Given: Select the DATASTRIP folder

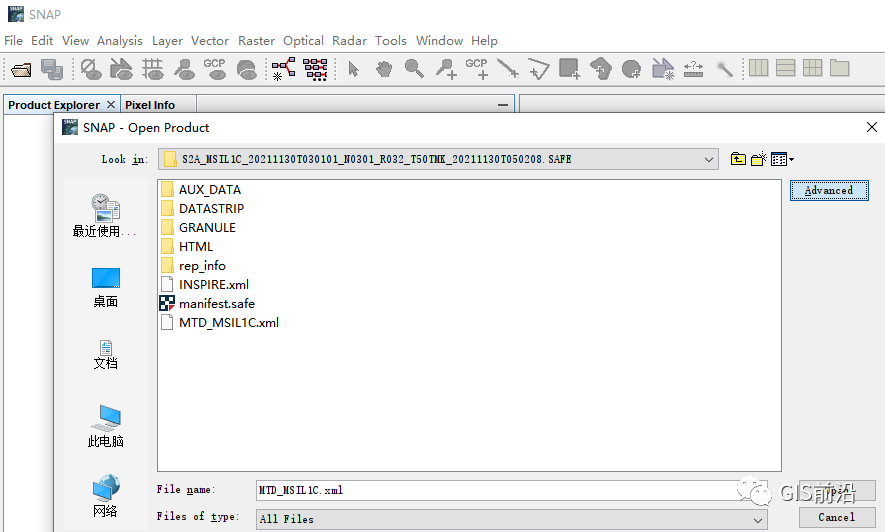Looking at the screenshot, I should pos(212,209).
